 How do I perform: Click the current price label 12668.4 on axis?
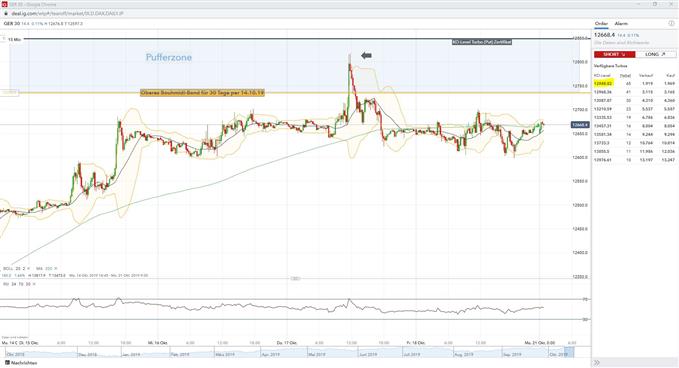580,125
